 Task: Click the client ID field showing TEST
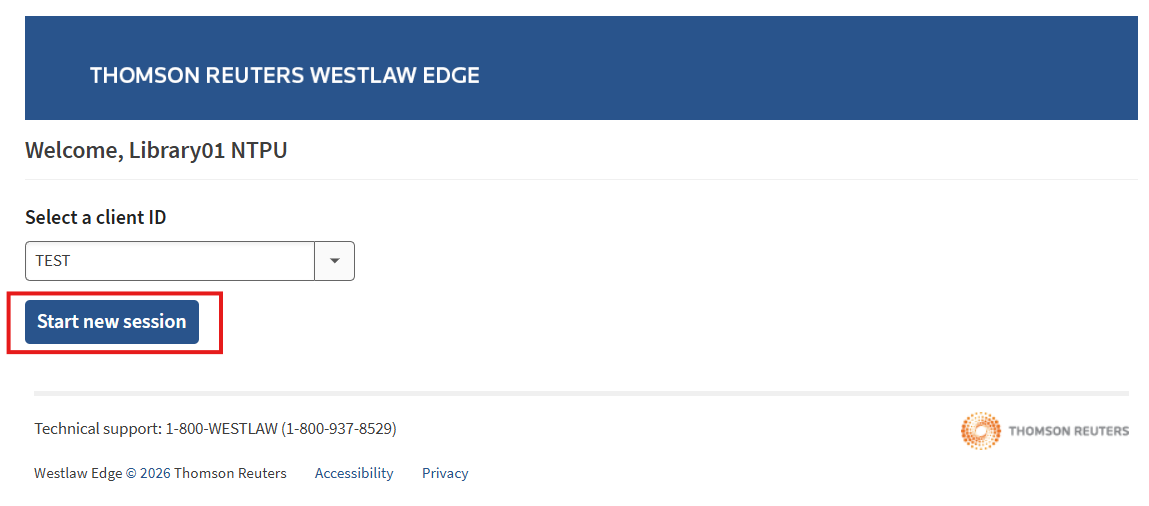[x=170, y=261]
